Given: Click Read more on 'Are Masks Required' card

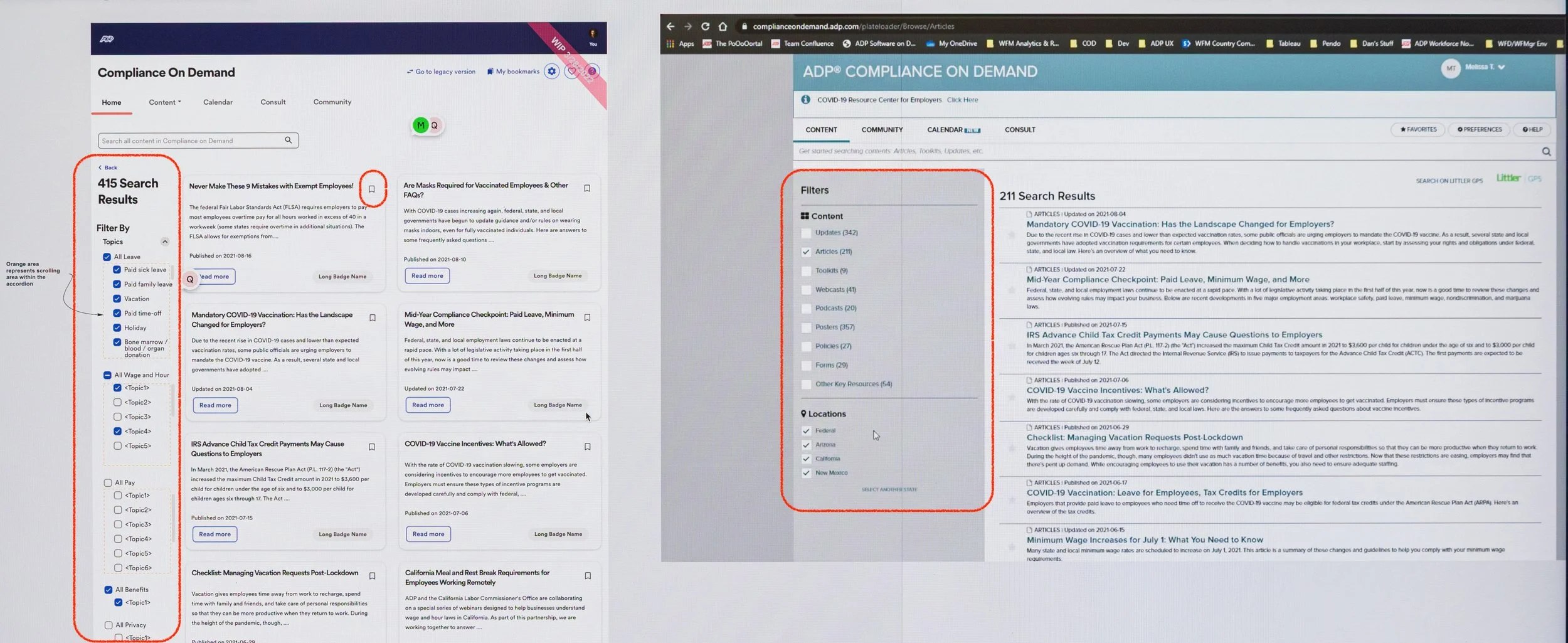Looking at the screenshot, I should pyautogui.click(x=427, y=276).
